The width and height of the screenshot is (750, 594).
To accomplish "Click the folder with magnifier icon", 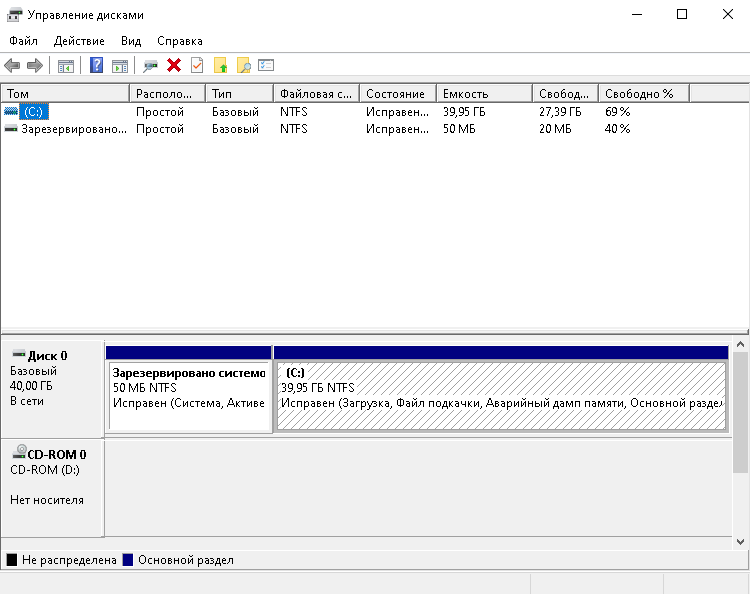I will point(243,66).
